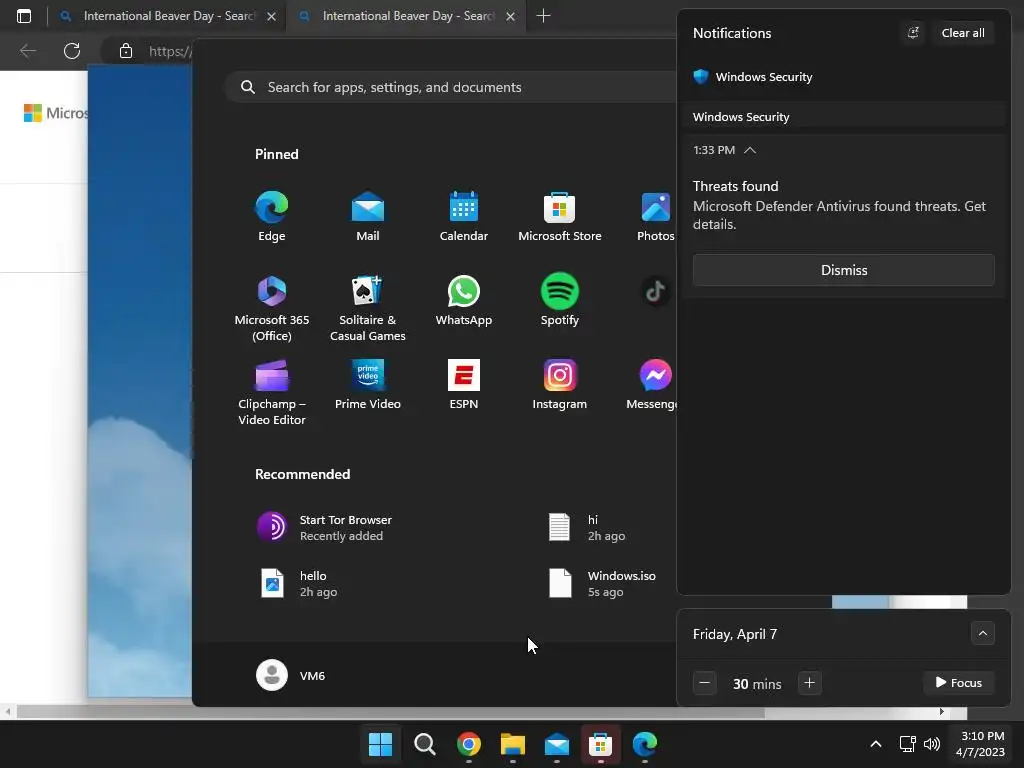Open Google Chrome from the taskbar
The height and width of the screenshot is (768, 1024).
[469, 744]
